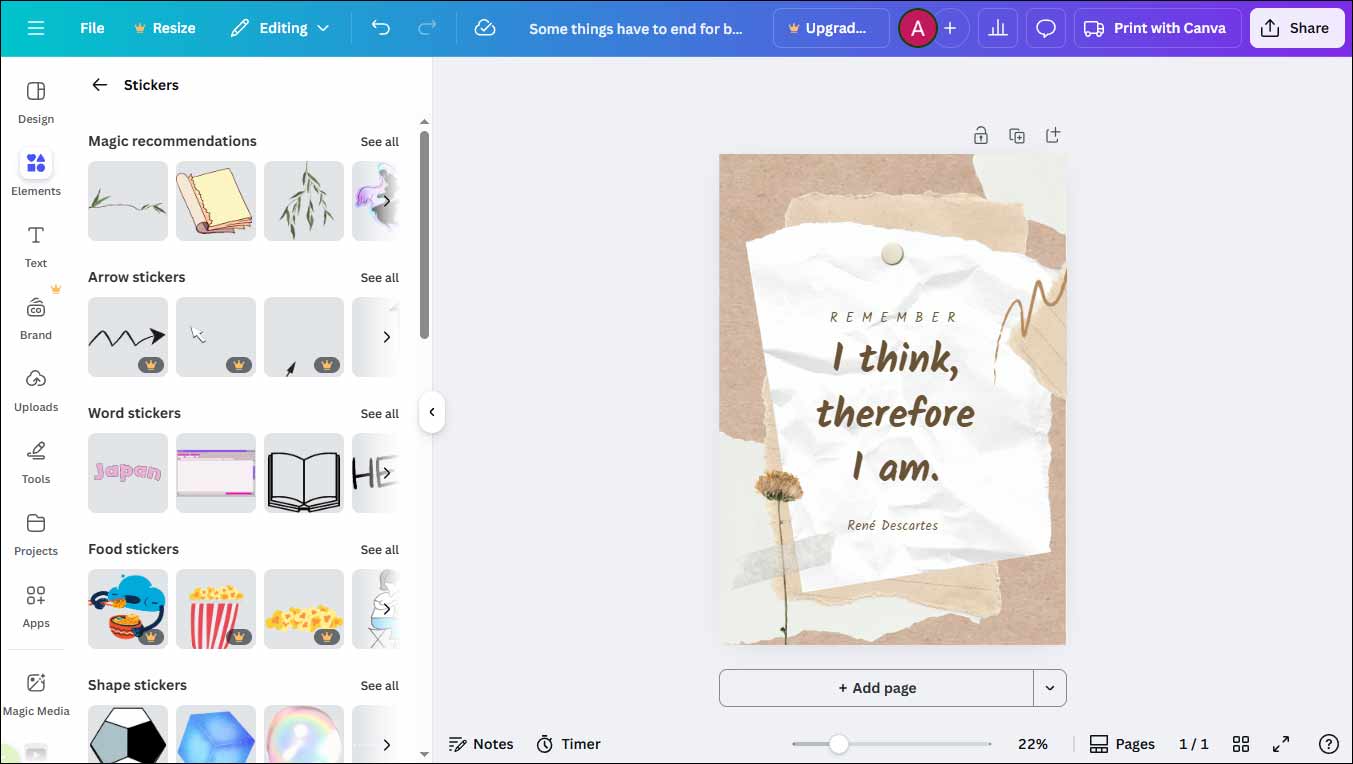Click the Print with Canva button

click(x=1157, y=28)
